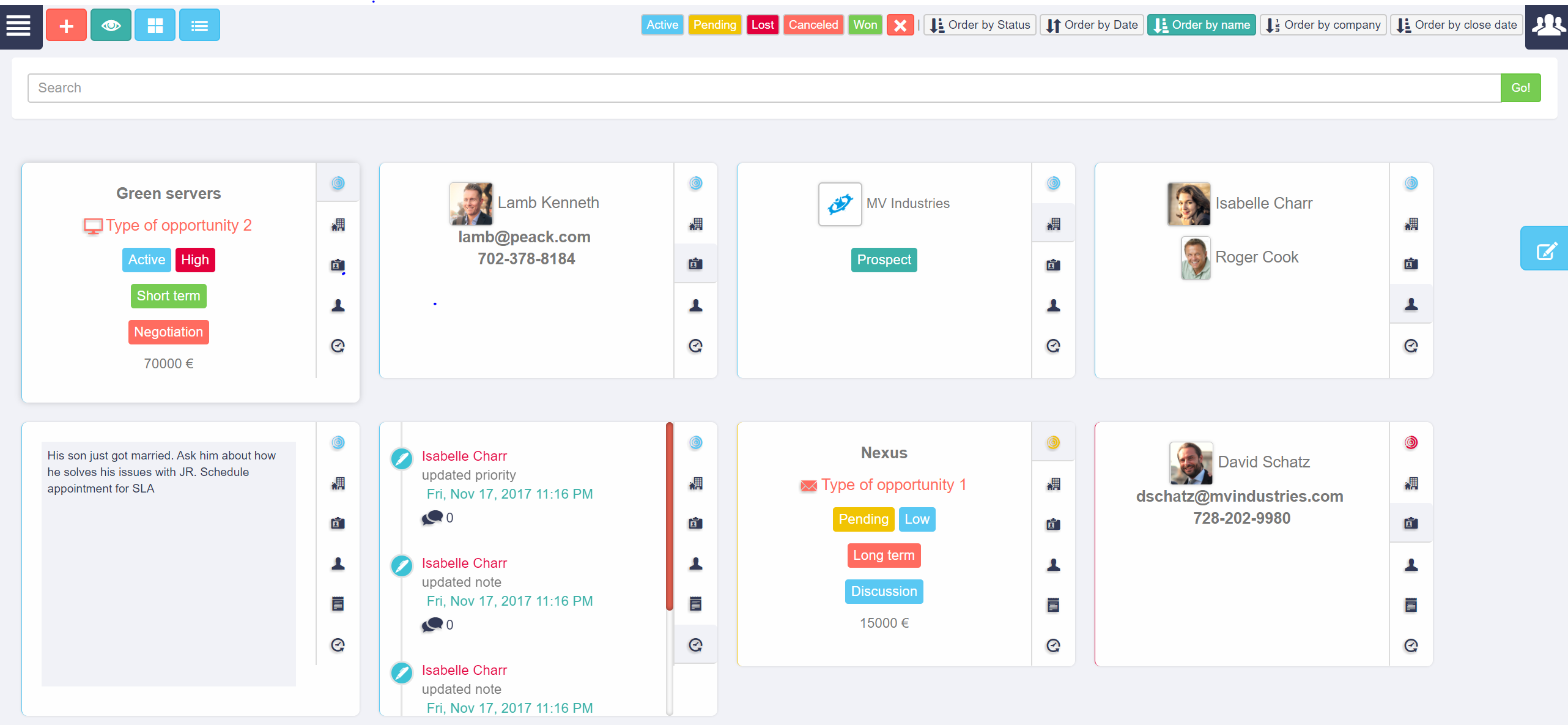Click red opportunity icon on David Schatz card
The width and height of the screenshot is (1568, 725).
coord(1411,442)
